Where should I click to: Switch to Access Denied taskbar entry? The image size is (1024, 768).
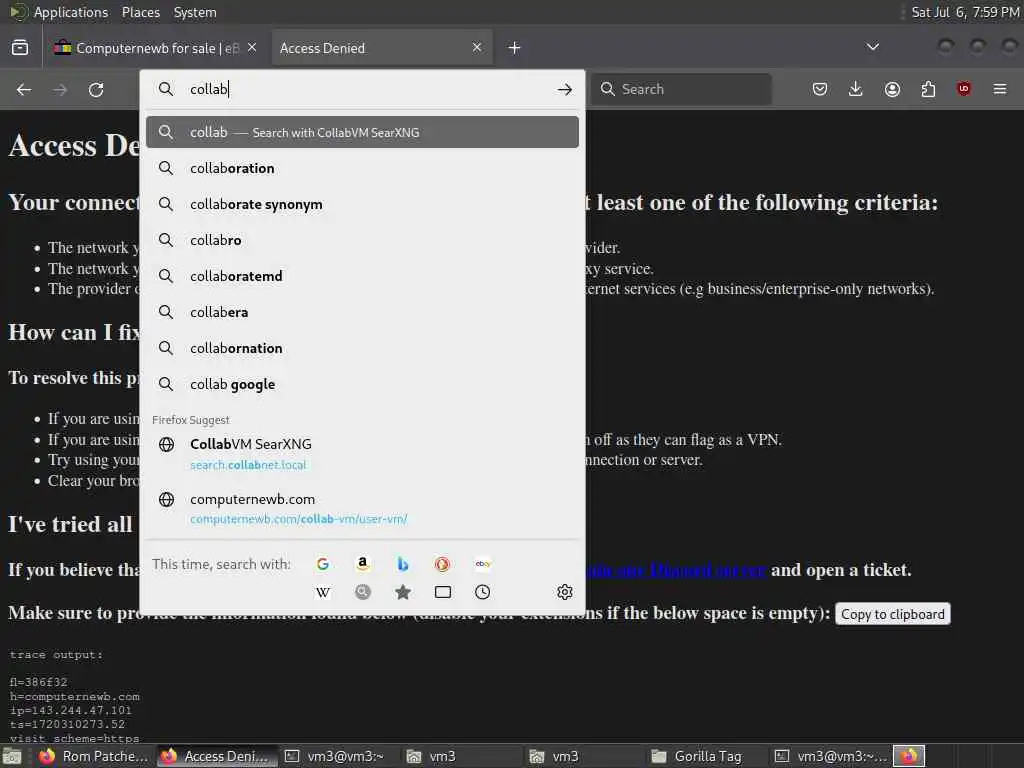click(x=217, y=756)
